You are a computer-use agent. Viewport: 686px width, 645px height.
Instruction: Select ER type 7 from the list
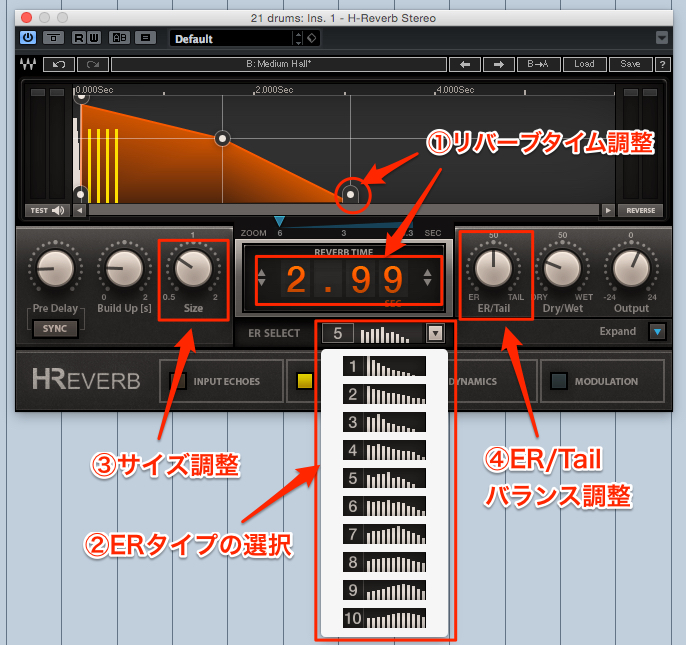[x=384, y=534]
